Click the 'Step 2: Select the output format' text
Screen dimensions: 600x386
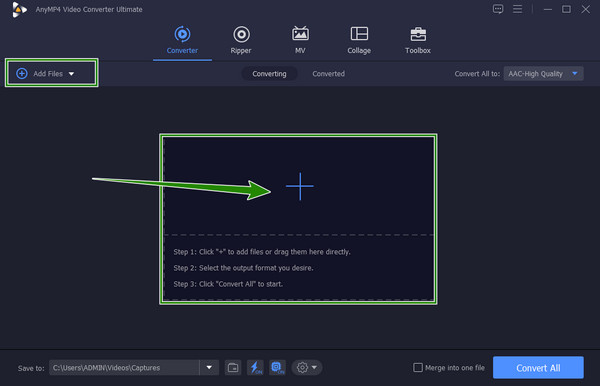pyautogui.click(x=243, y=268)
